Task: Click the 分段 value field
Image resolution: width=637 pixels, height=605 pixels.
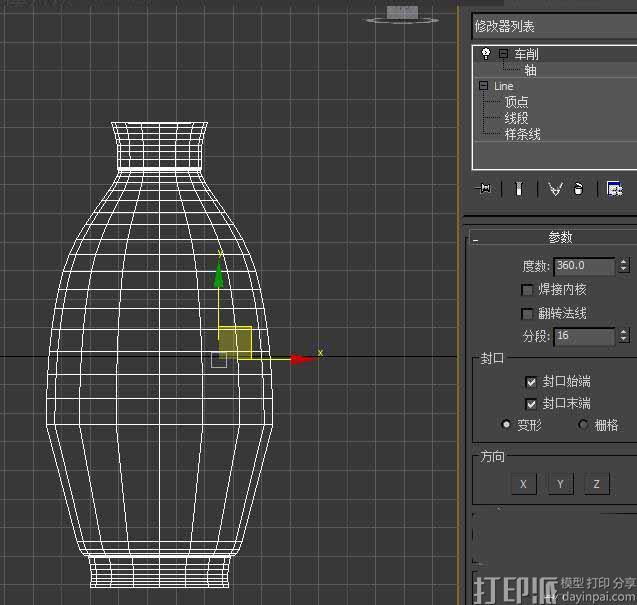Action: [584, 336]
